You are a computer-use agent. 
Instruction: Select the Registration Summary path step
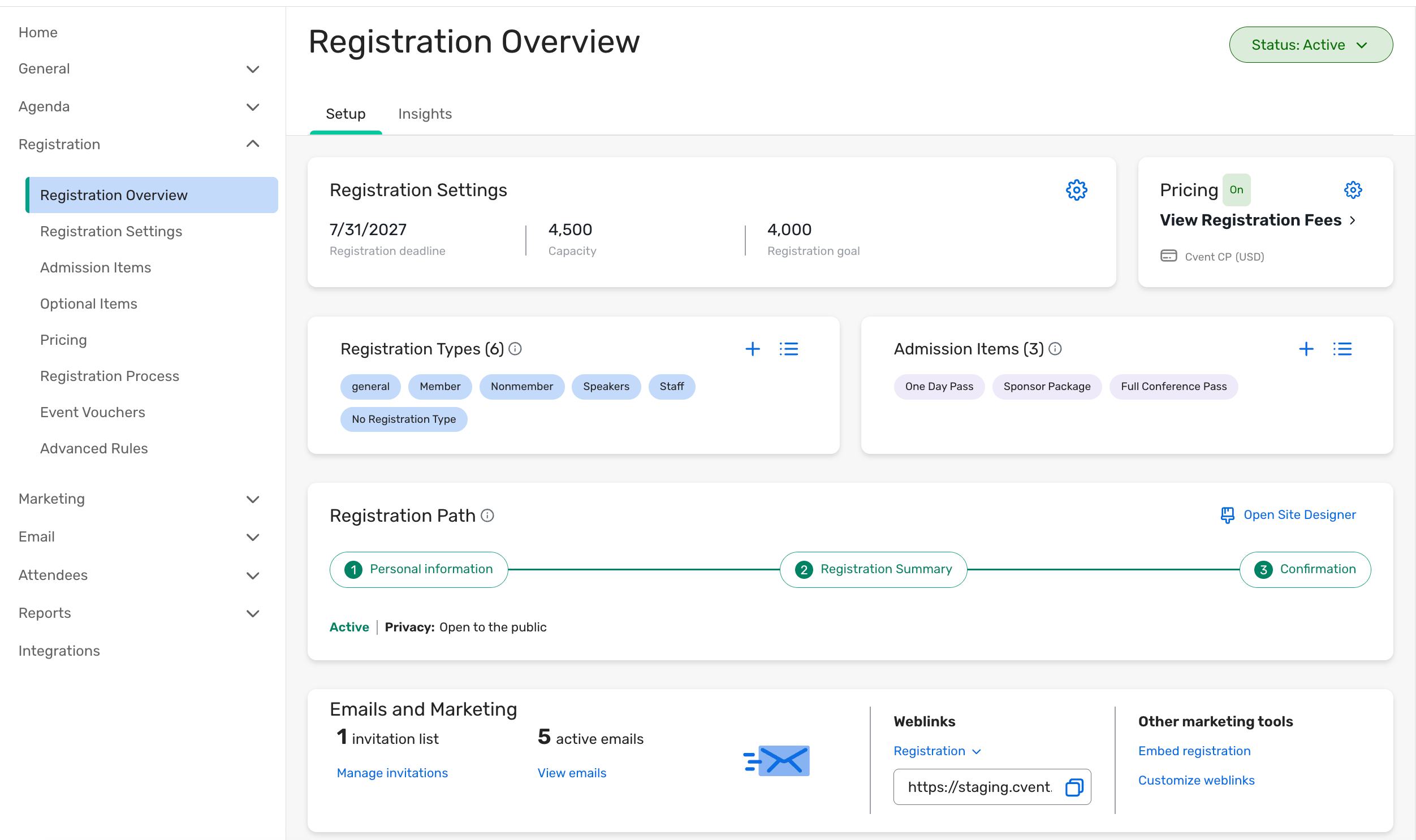[x=873, y=569]
